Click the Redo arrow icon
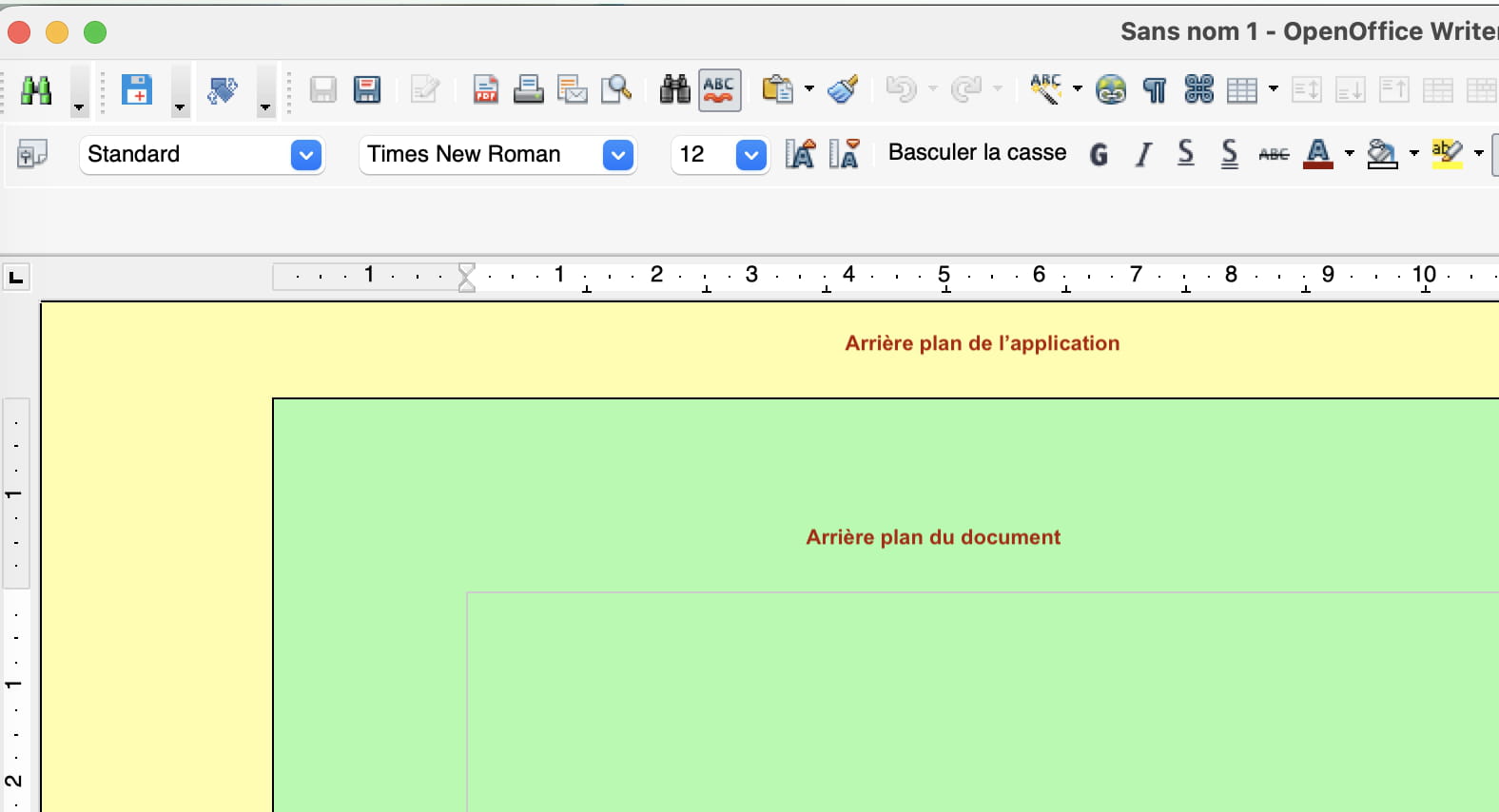The image size is (1499, 812). click(x=966, y=89)
